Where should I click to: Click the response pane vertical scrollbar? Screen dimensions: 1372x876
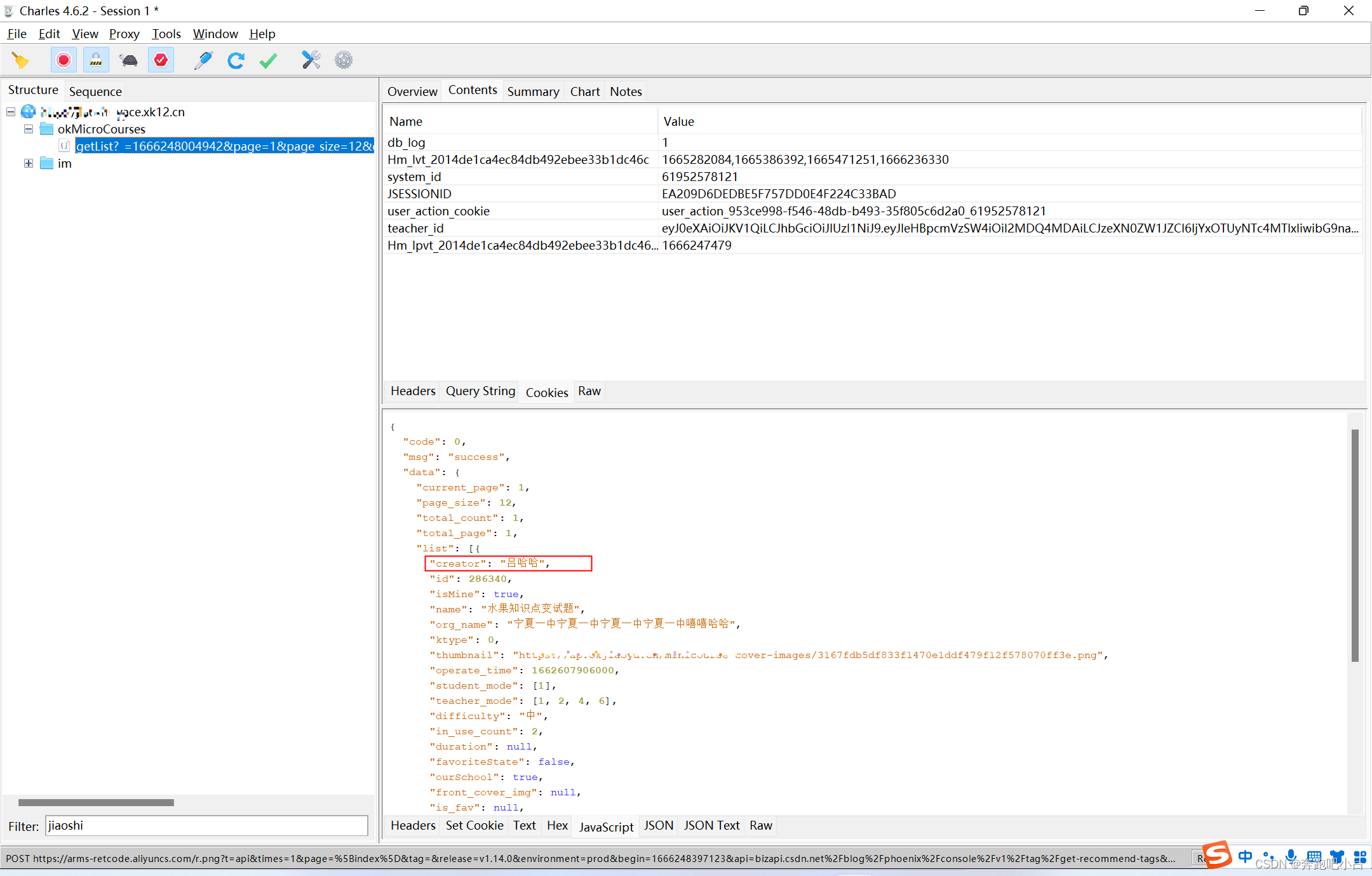tap(1355, 546)
